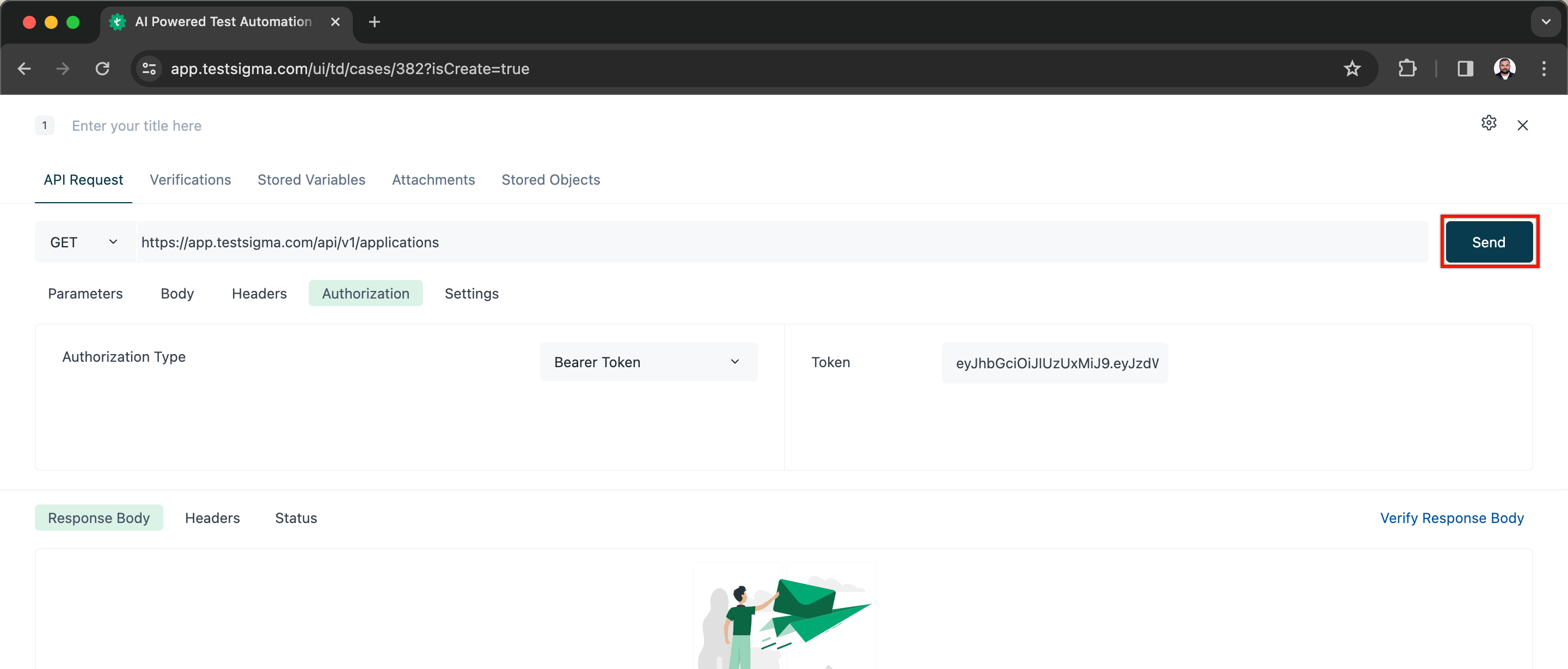The height and width of the screenshot is (669, 1568).
Task: Toggle the browser side panel icon
Action: (x=1465, y=69)
